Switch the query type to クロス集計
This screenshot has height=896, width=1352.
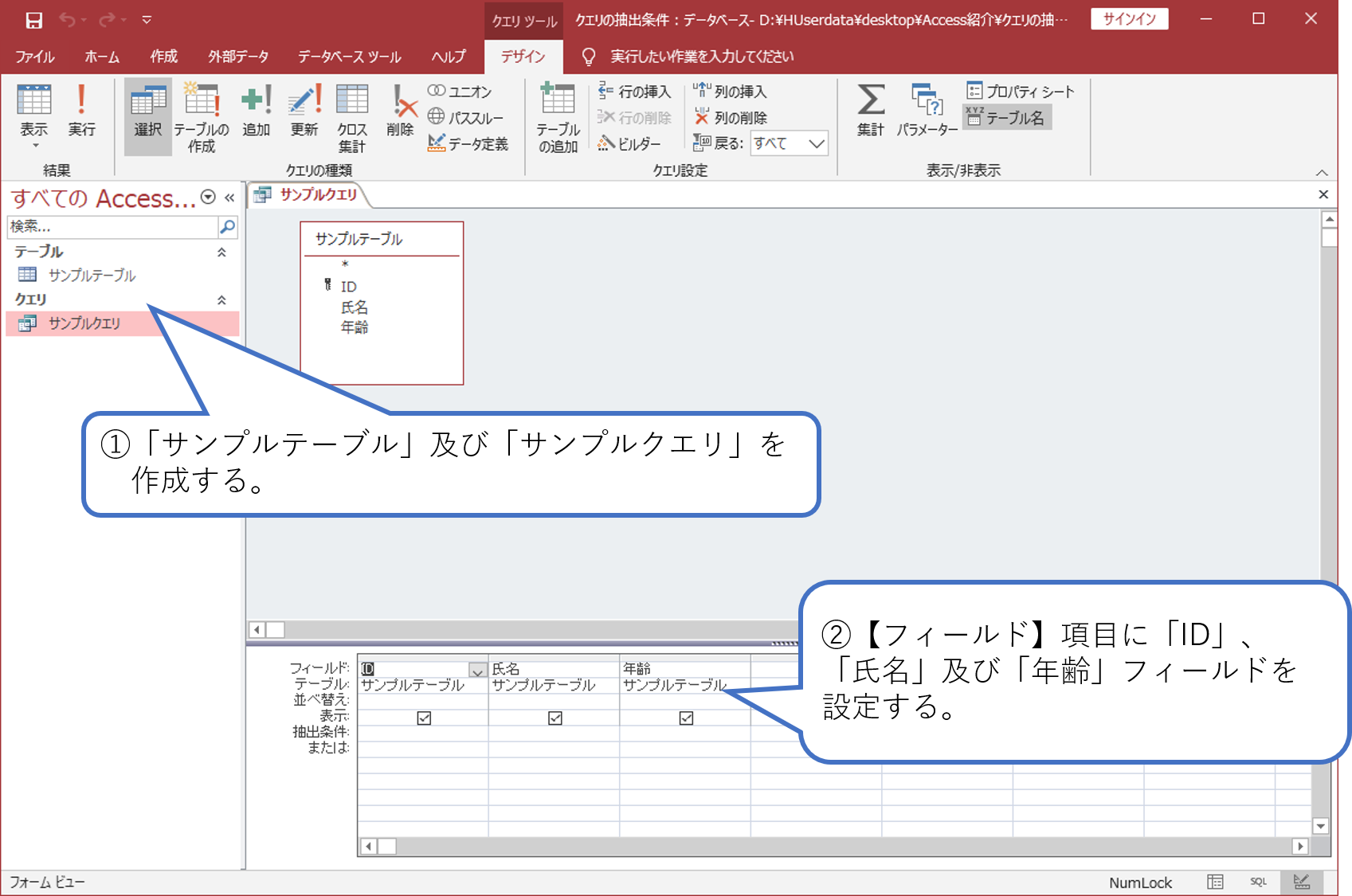[351, 115]
